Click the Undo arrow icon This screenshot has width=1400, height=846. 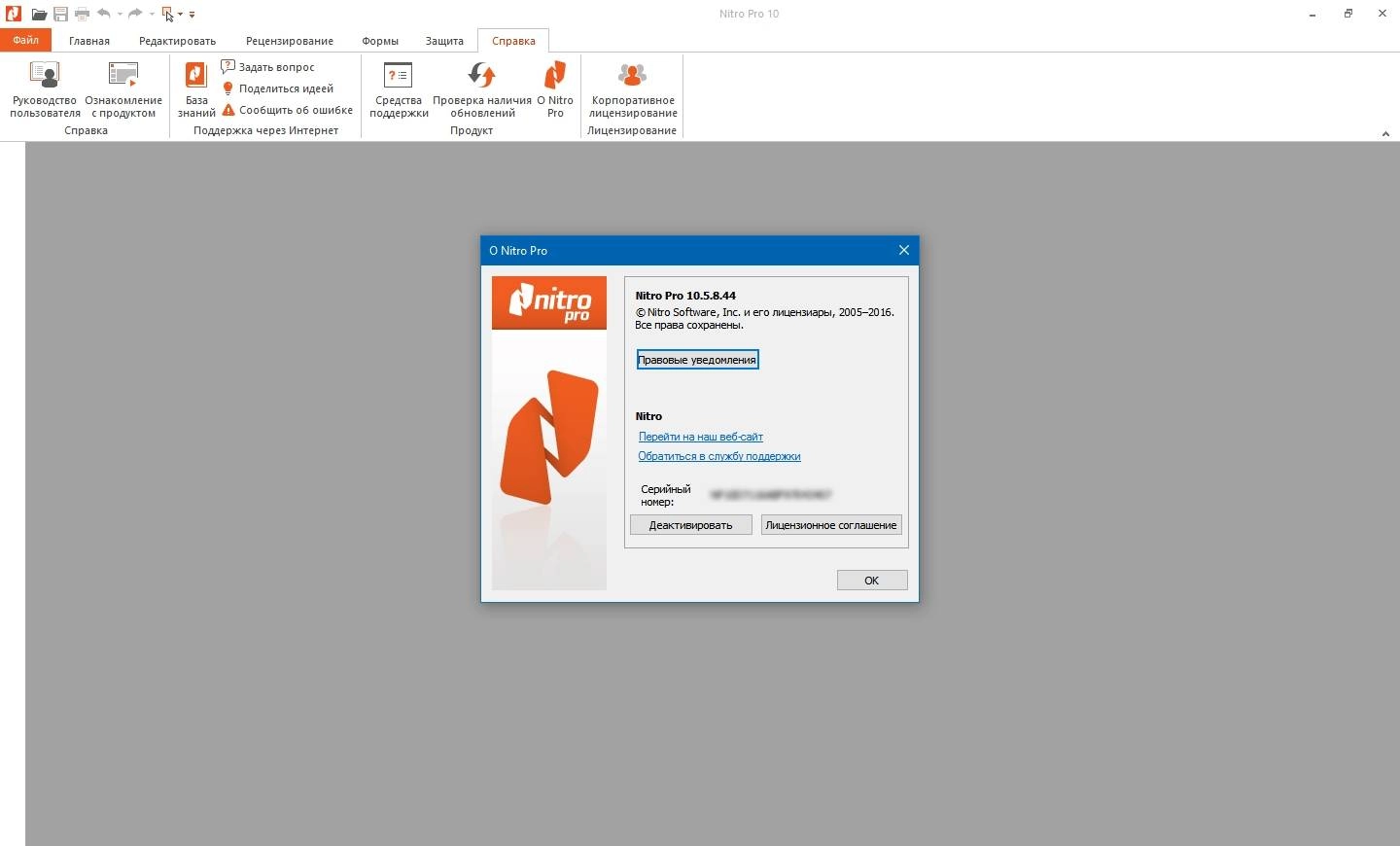pyautogui.click(x=104, y=14)
